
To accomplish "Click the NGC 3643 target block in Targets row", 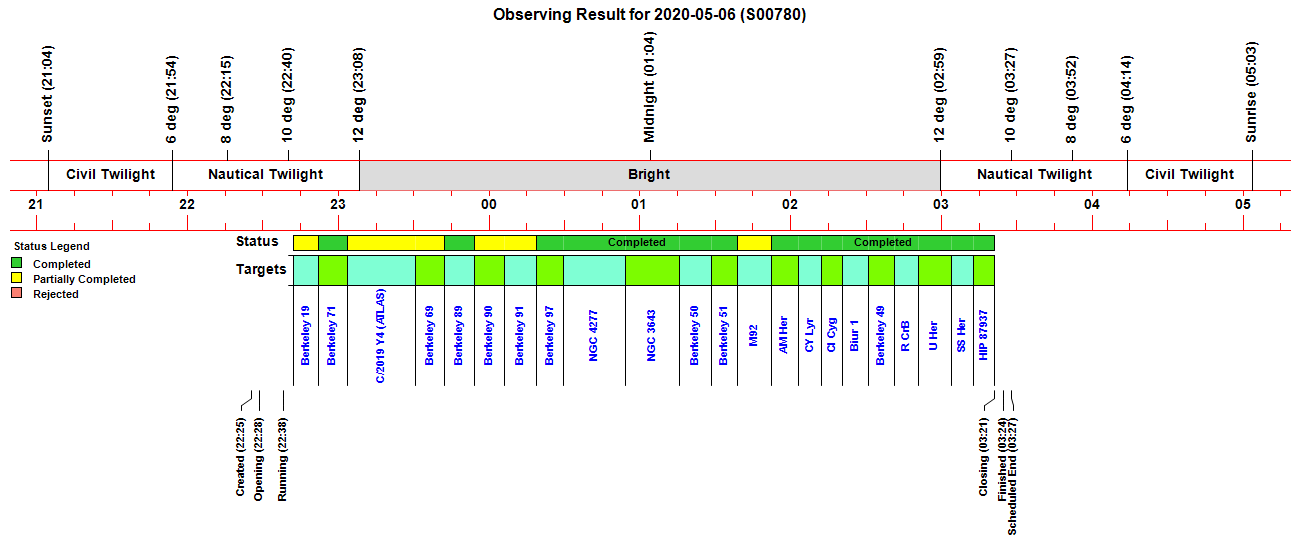I will (x=652, y=271).
